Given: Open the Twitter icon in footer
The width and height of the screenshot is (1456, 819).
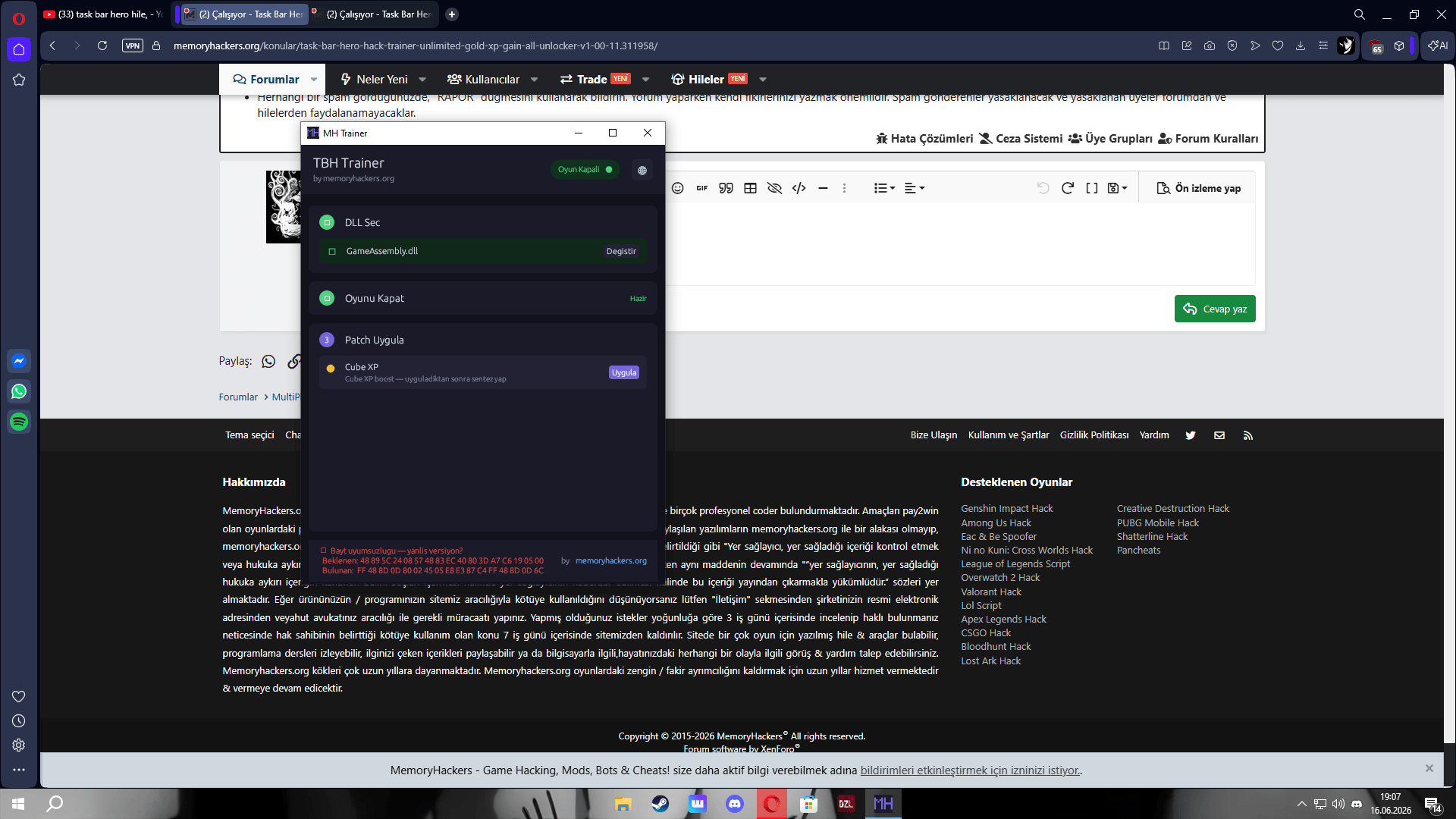Looking at the screenshot, I should click(x=1191, y=435).
